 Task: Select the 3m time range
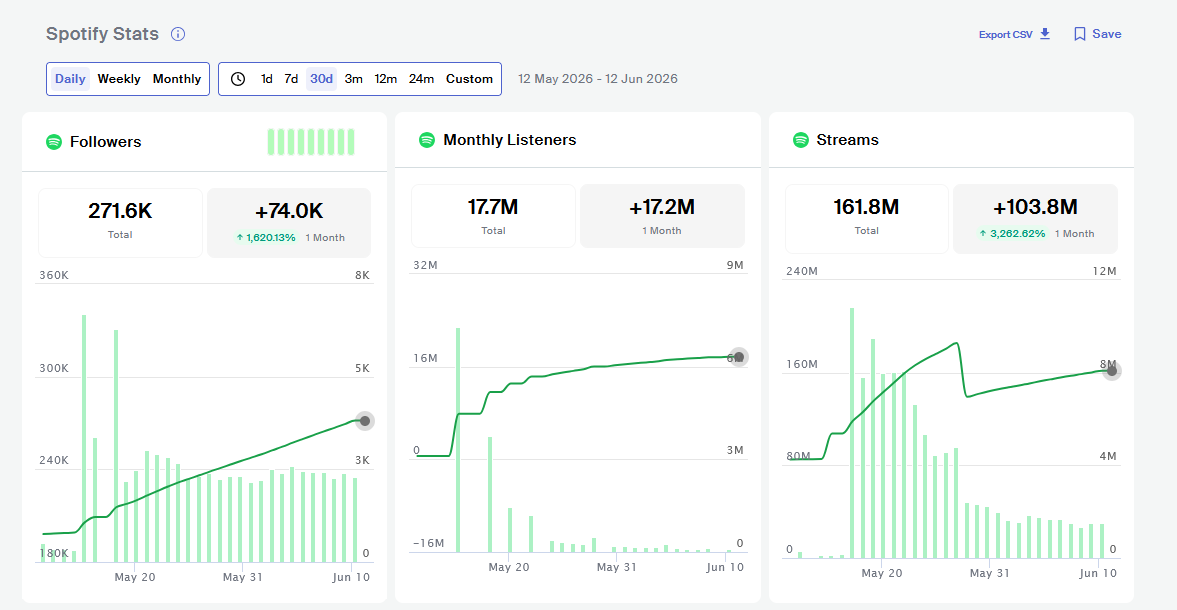(x=354, y=79)
